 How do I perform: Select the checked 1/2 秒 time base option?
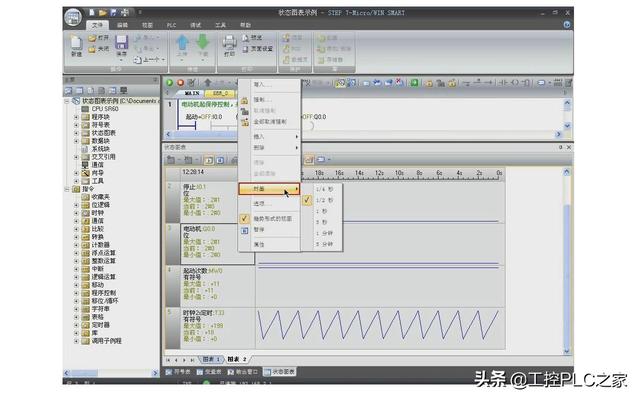[324, 200]
